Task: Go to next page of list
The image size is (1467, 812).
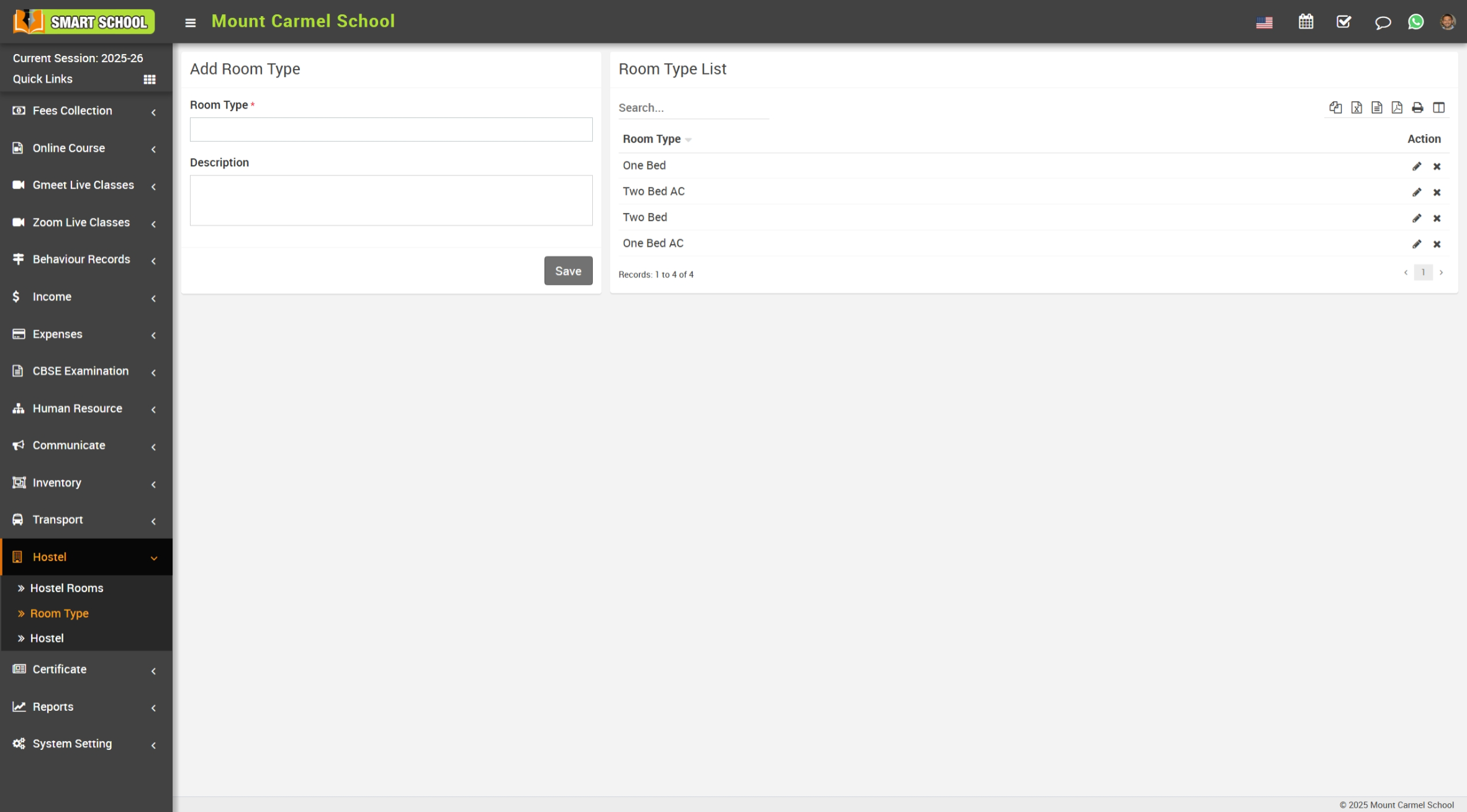Action: click(1441, 273)
